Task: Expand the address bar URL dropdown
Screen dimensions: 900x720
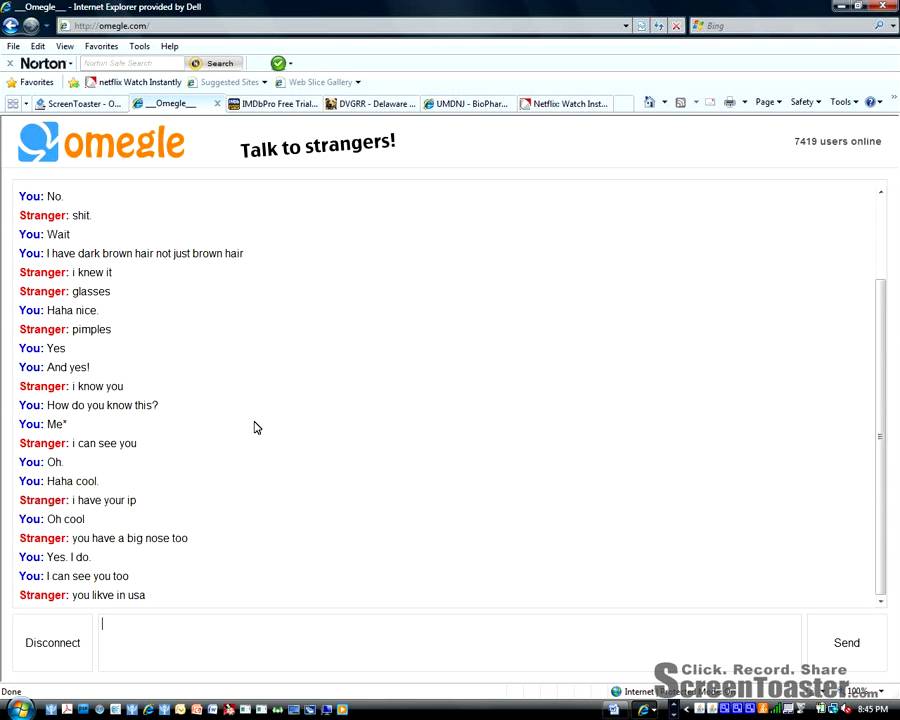Action: [x=626, y=26]
